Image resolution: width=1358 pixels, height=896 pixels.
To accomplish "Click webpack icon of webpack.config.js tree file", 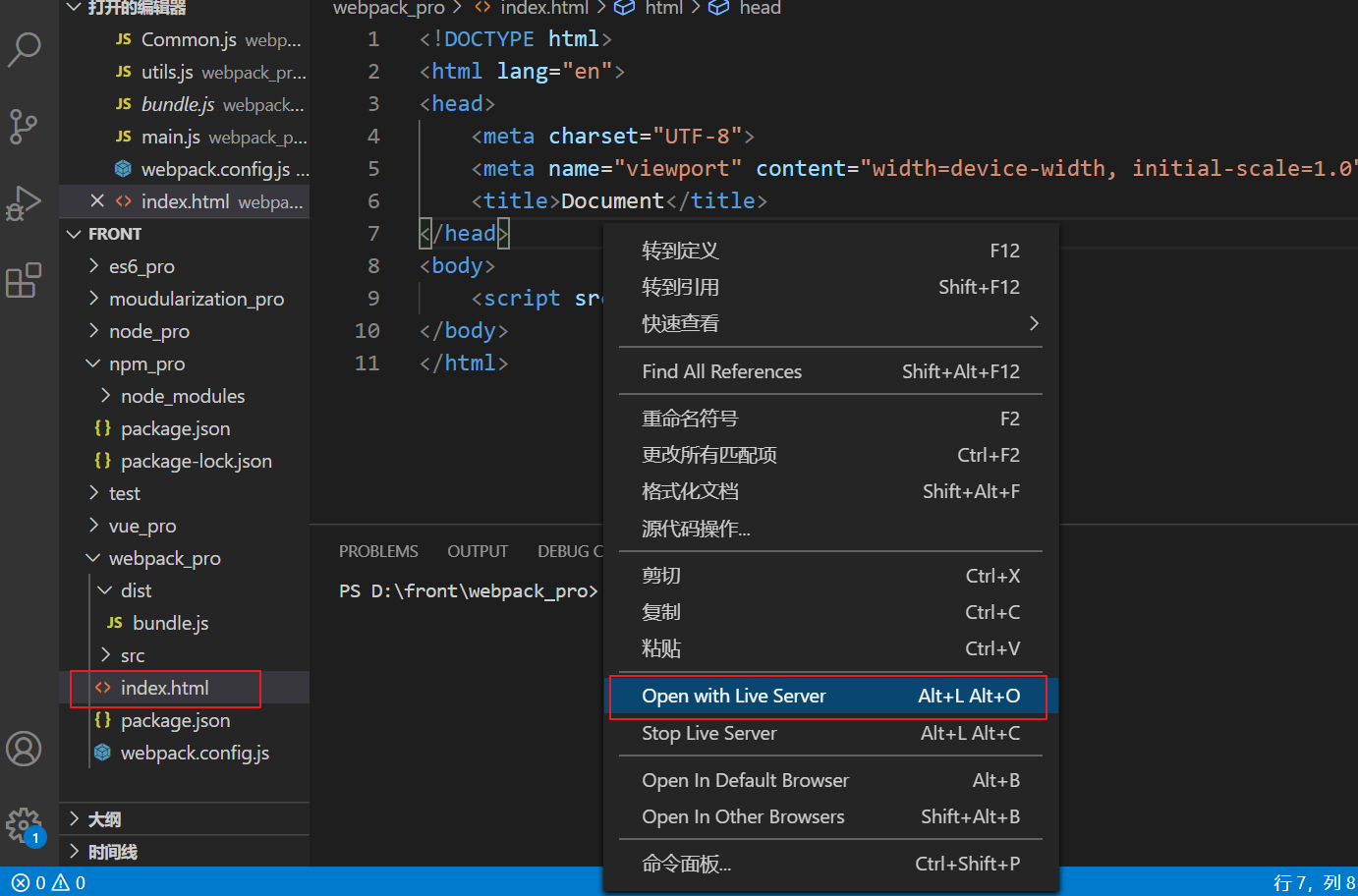I will point(103,753).
